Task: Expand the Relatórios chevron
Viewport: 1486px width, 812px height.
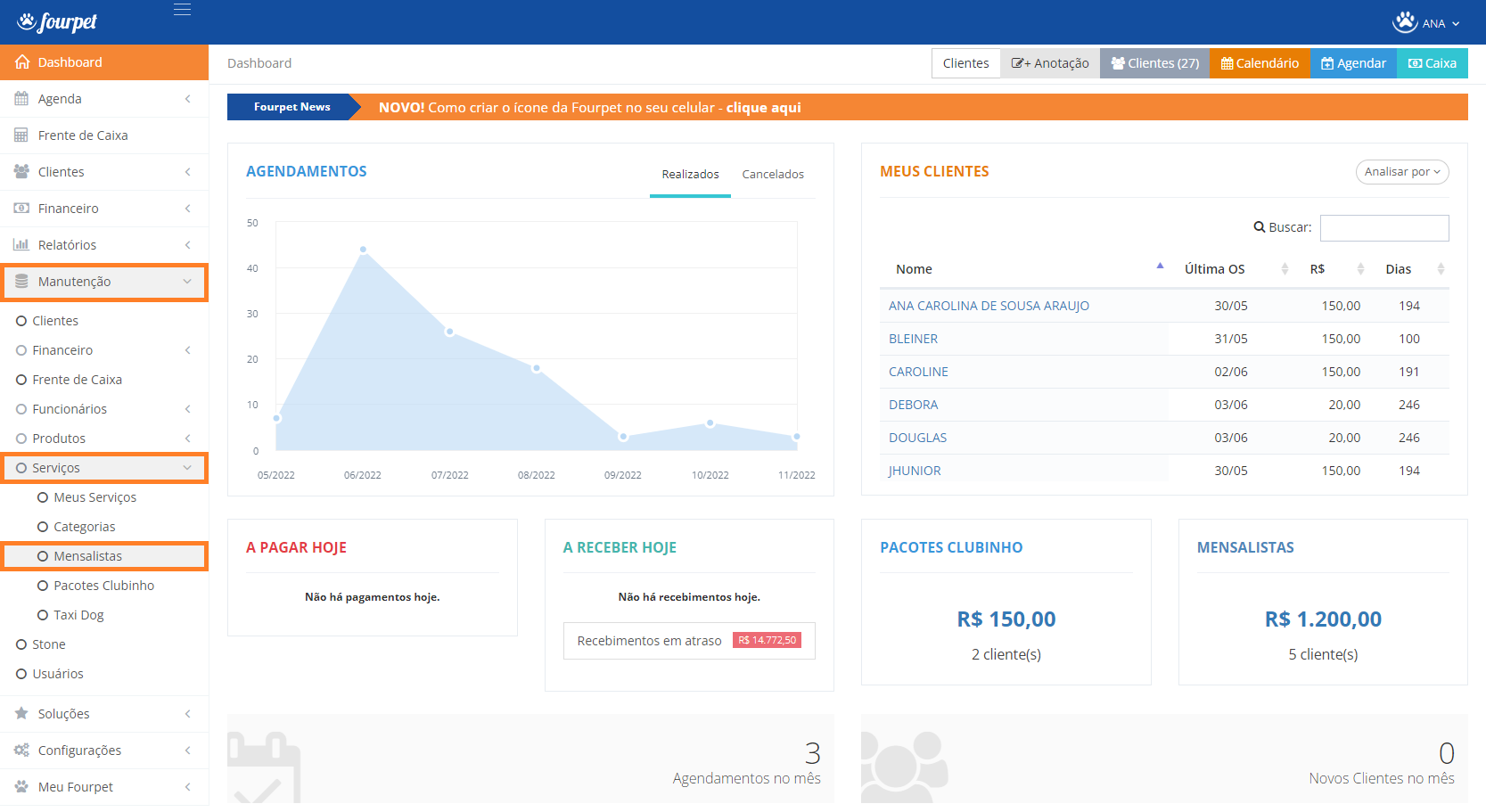Action: pos(187,245)
